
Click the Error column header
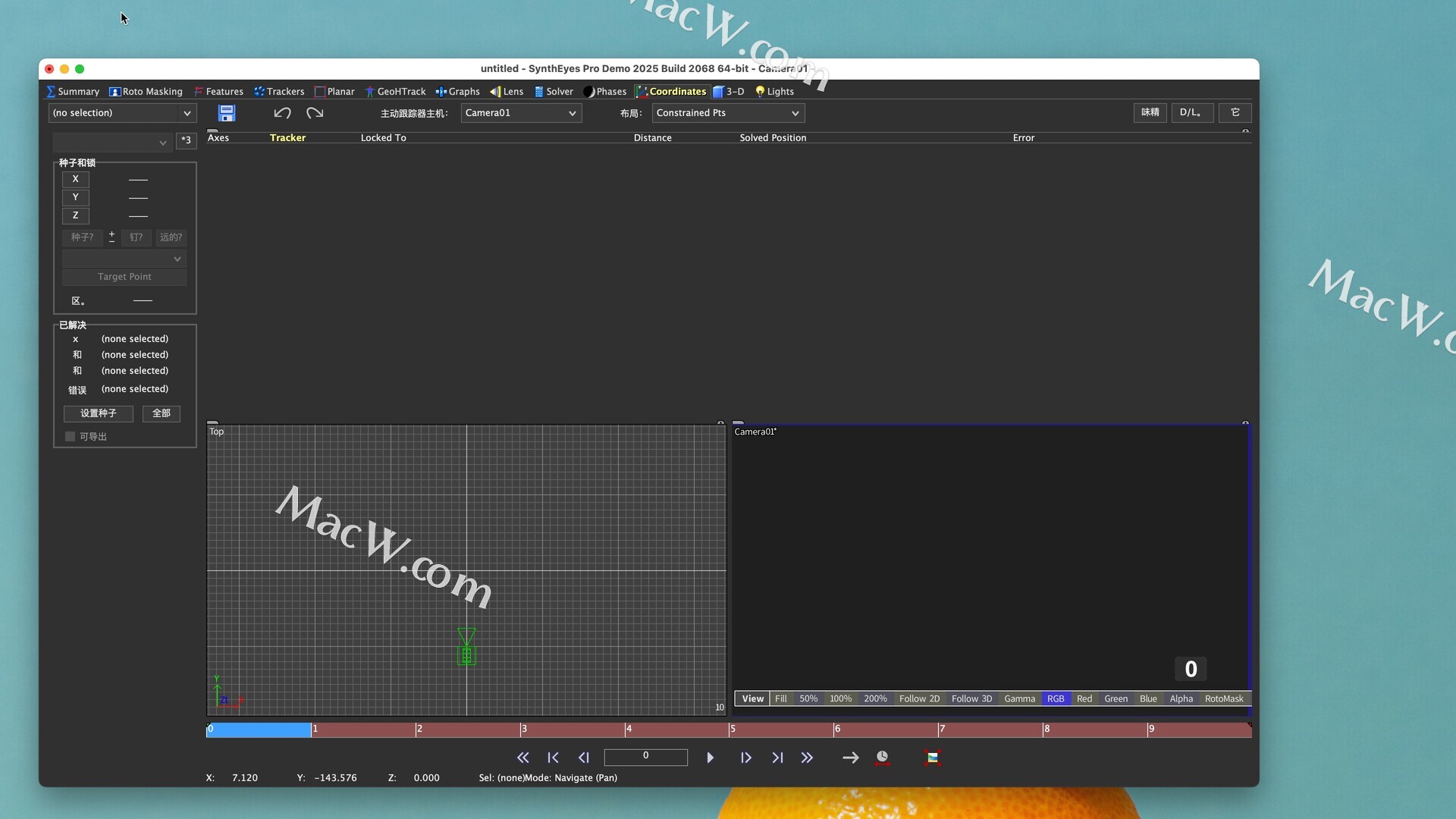pyautogui.click(x=1023, y=138)
